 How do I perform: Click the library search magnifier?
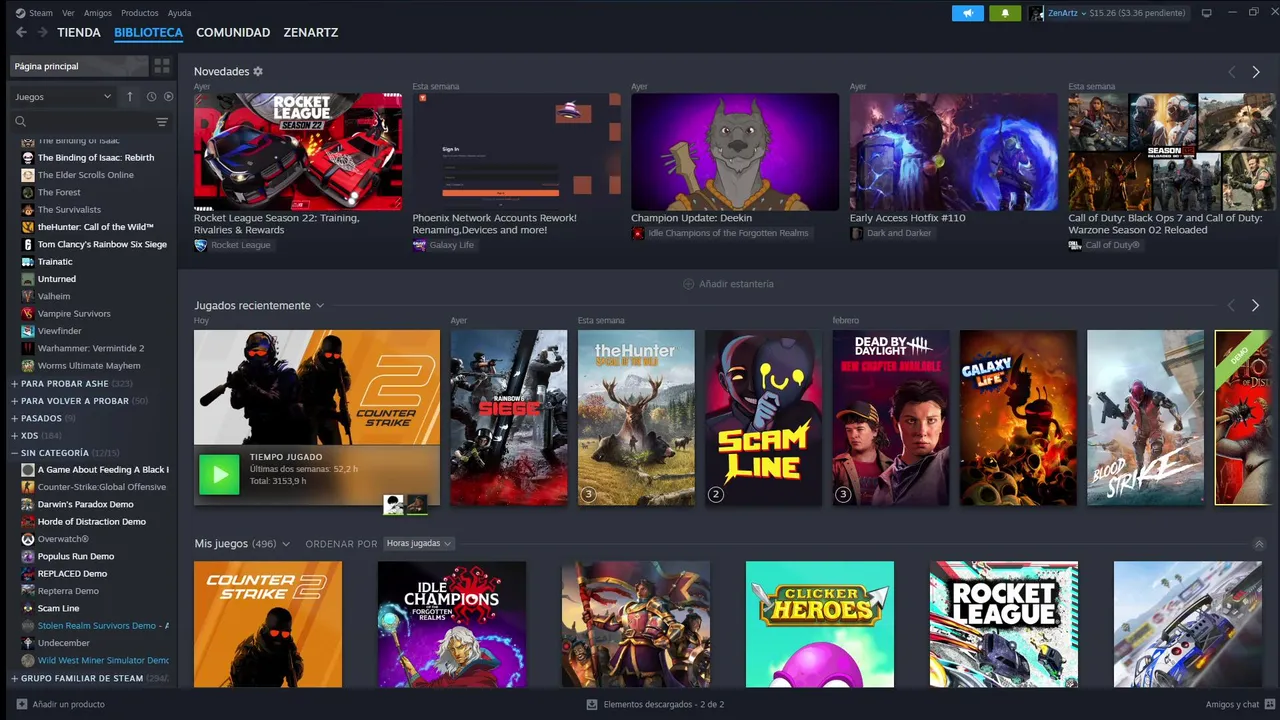(20, 122)
